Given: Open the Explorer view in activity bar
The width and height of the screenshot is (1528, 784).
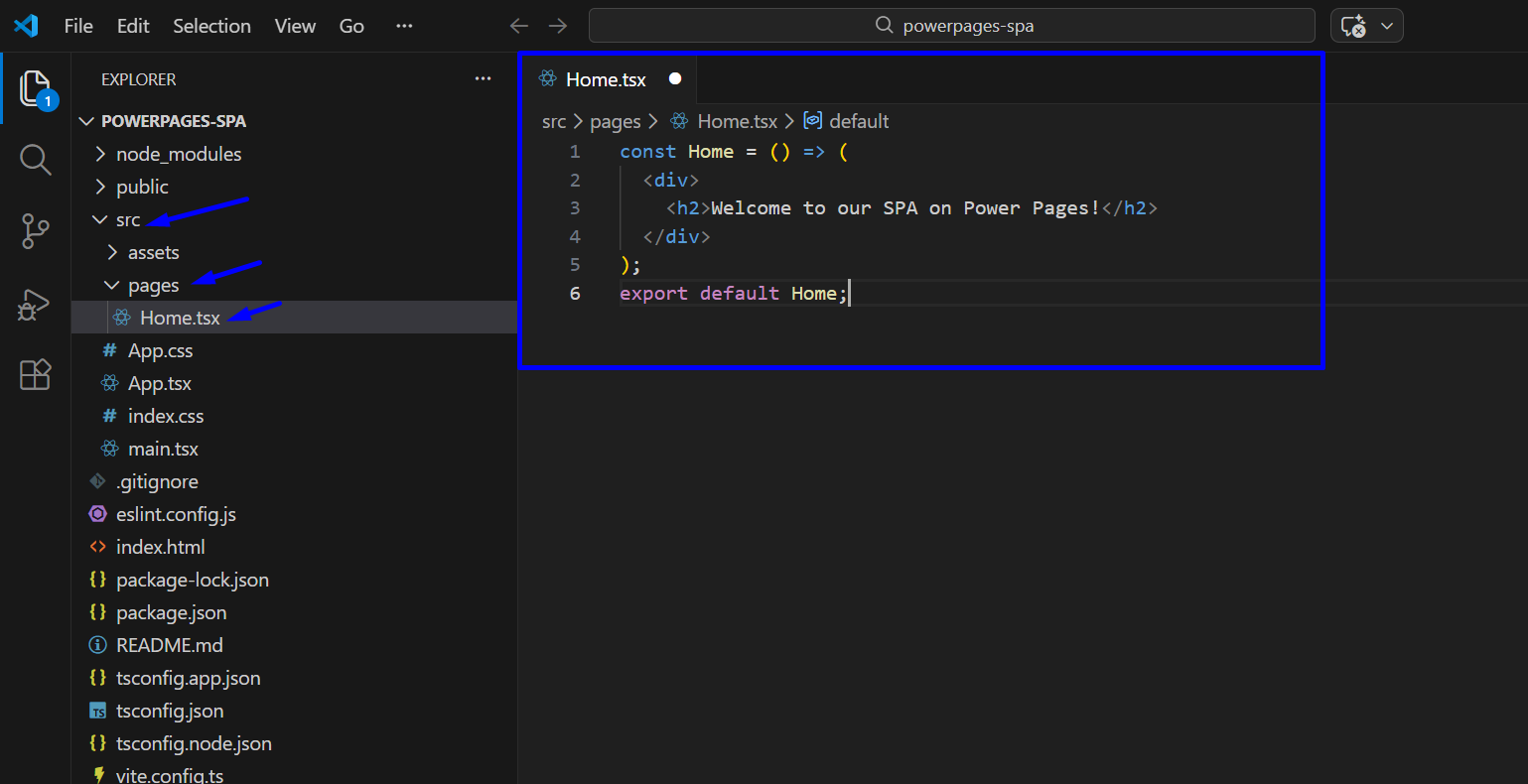Looking at the screenshot, I should pos(36,89).
